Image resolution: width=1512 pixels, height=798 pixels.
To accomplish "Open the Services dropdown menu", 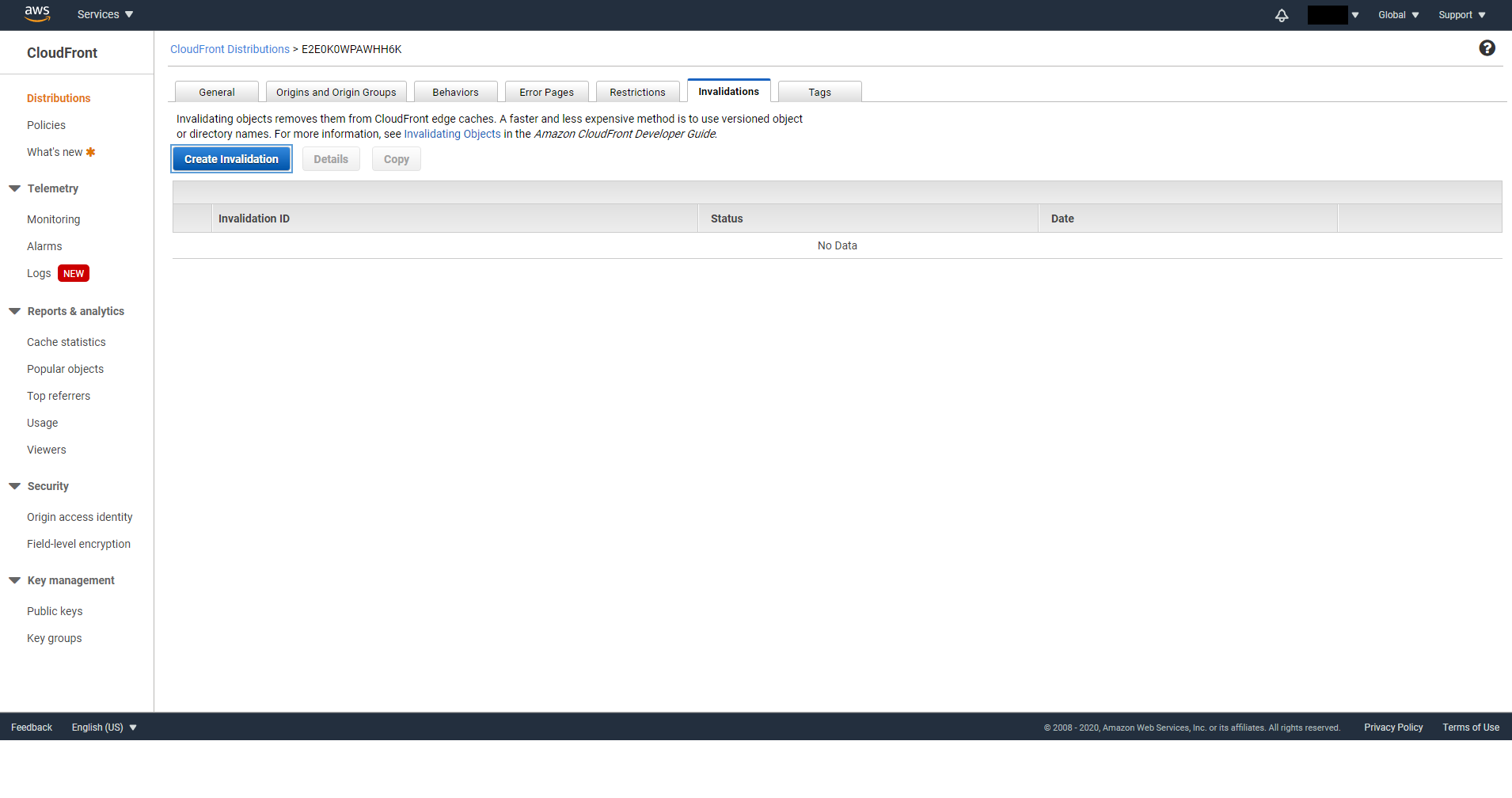I will (x=105, y=14).
